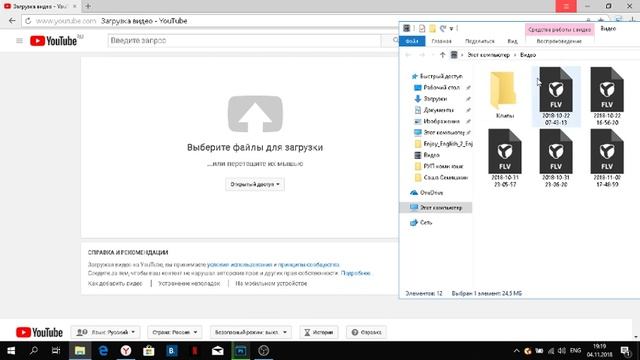This screenshot has height=360, width=640.
Task: Open the Файл tab in Explorer
Action: pos(412,41)
